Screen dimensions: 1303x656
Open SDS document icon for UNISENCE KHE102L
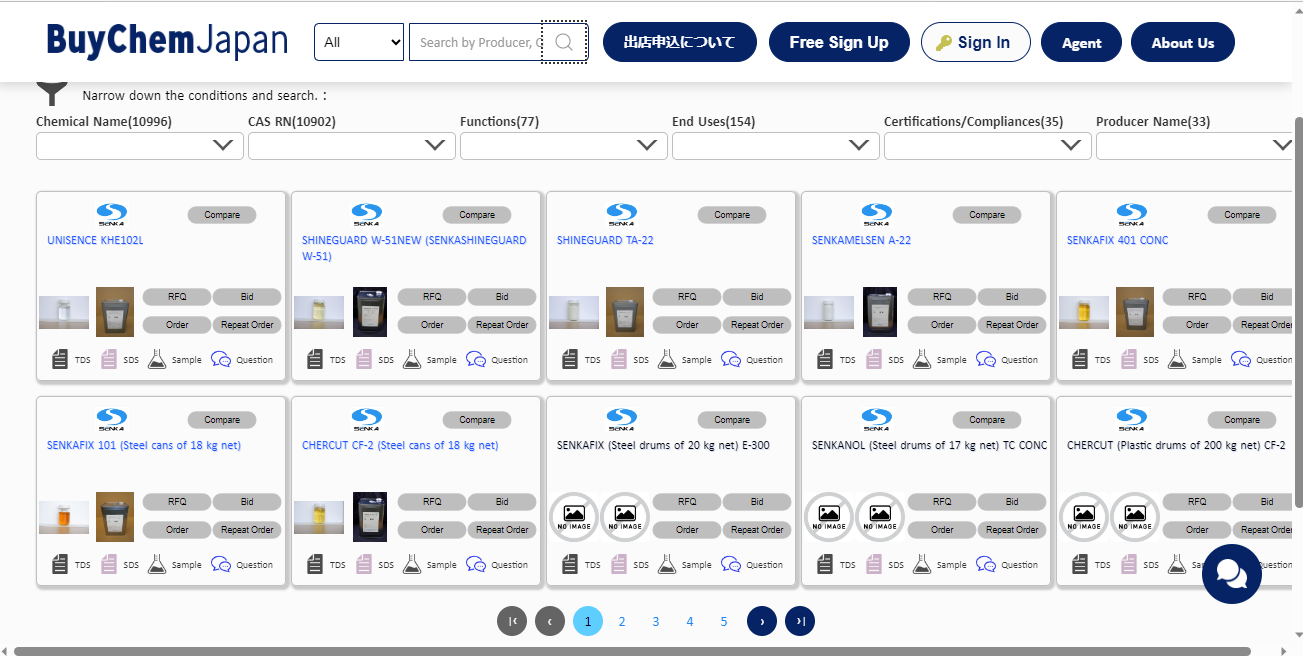point(109,359)
